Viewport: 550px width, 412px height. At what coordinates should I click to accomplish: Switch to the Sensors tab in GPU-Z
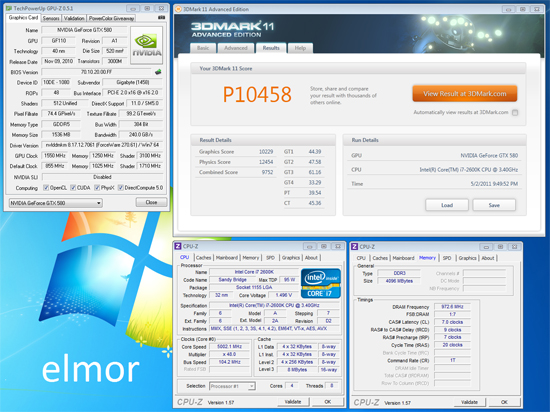[51, 18]
